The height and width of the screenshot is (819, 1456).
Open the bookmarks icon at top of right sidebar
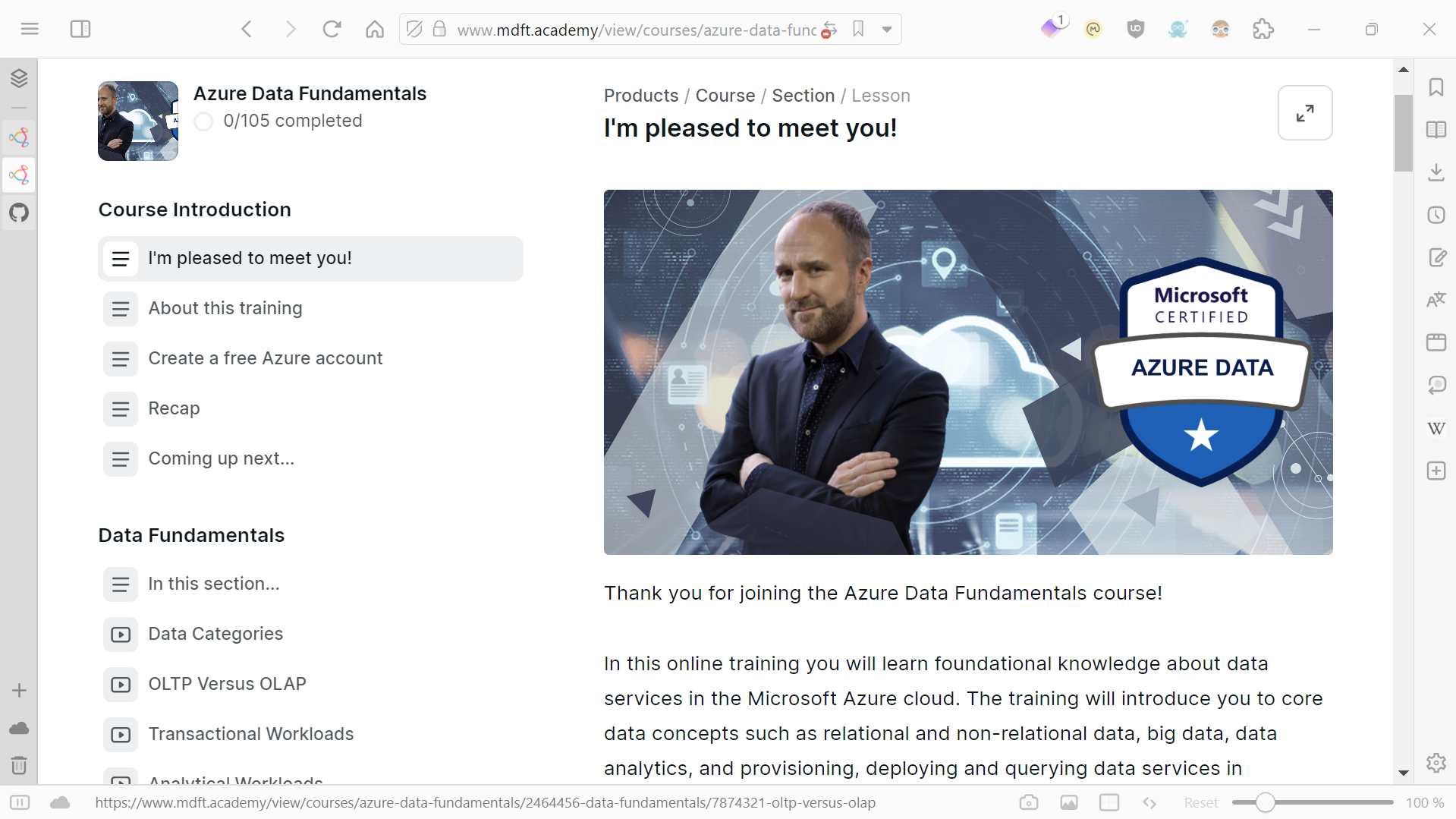coord(1436,87)
